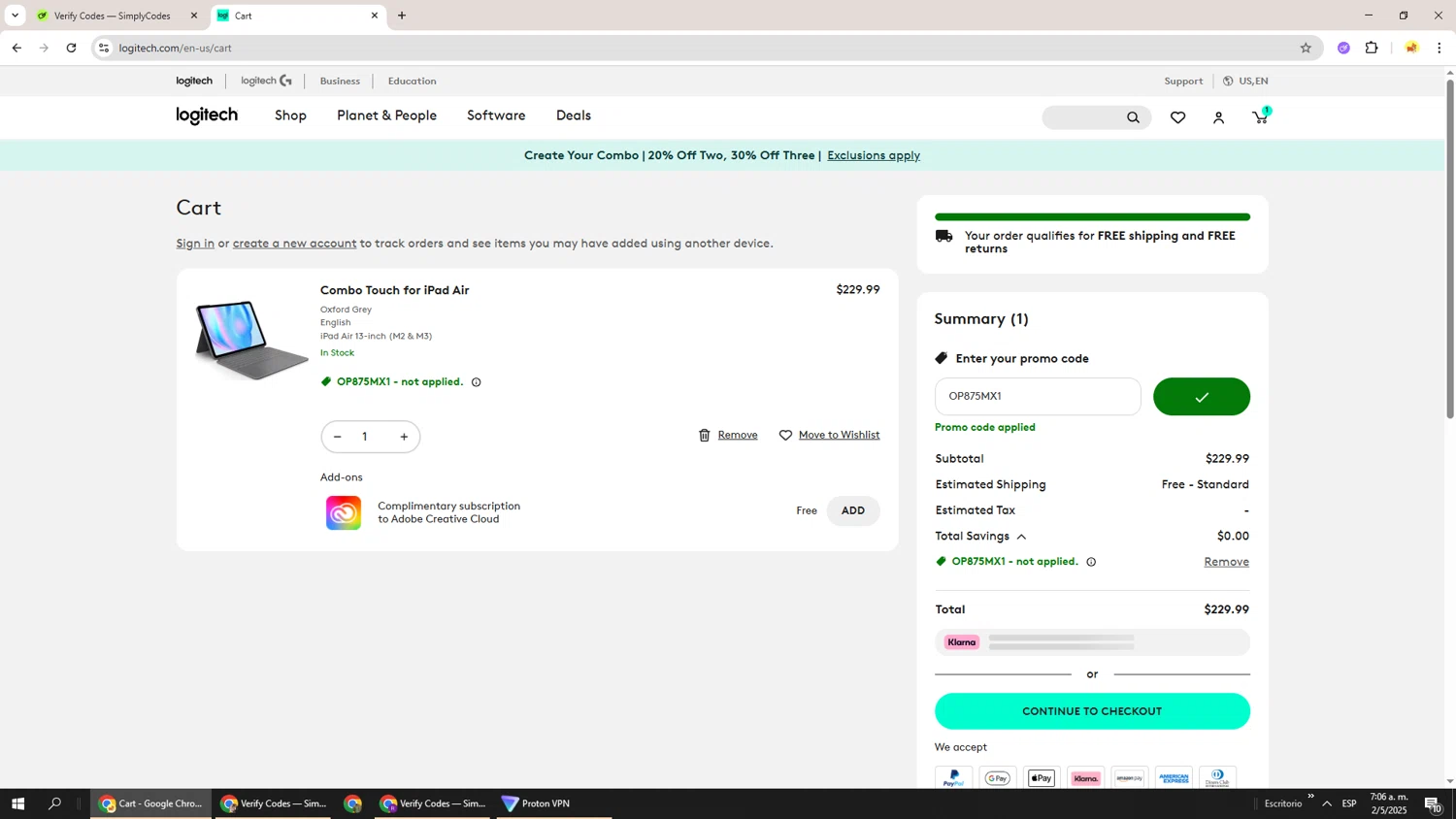Decrease quantity with the minus button
This screenshot has width=1456, height=819.
337,437
